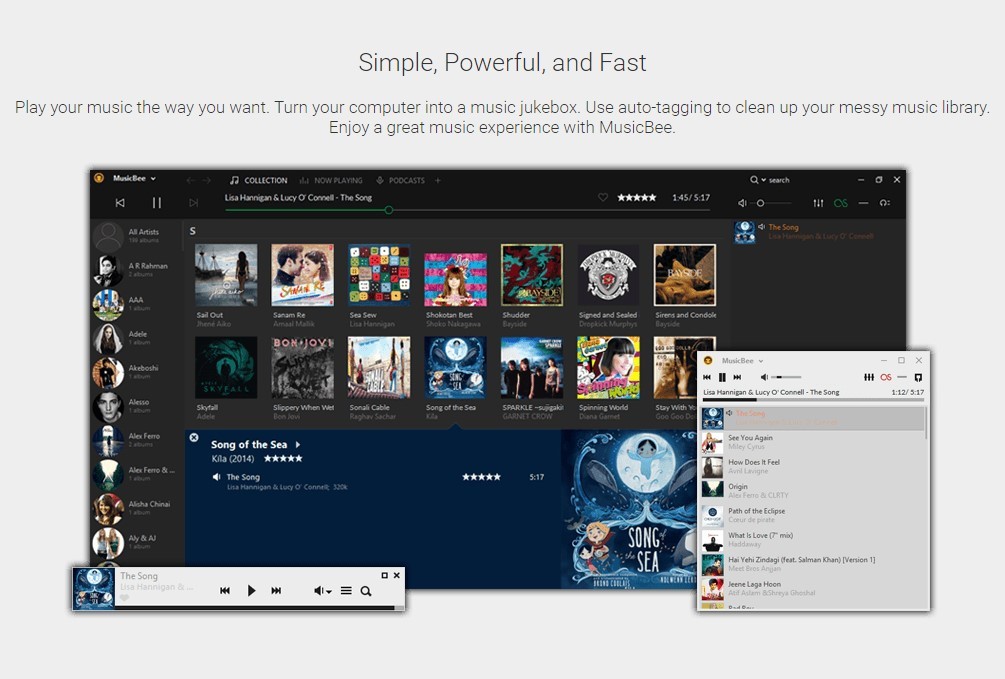Image resolution: width=1005 pixels, height=679 pixels.
Task: Go forward with the right navigation arrow
Action: pyautogui.click(x=206, y=180)
